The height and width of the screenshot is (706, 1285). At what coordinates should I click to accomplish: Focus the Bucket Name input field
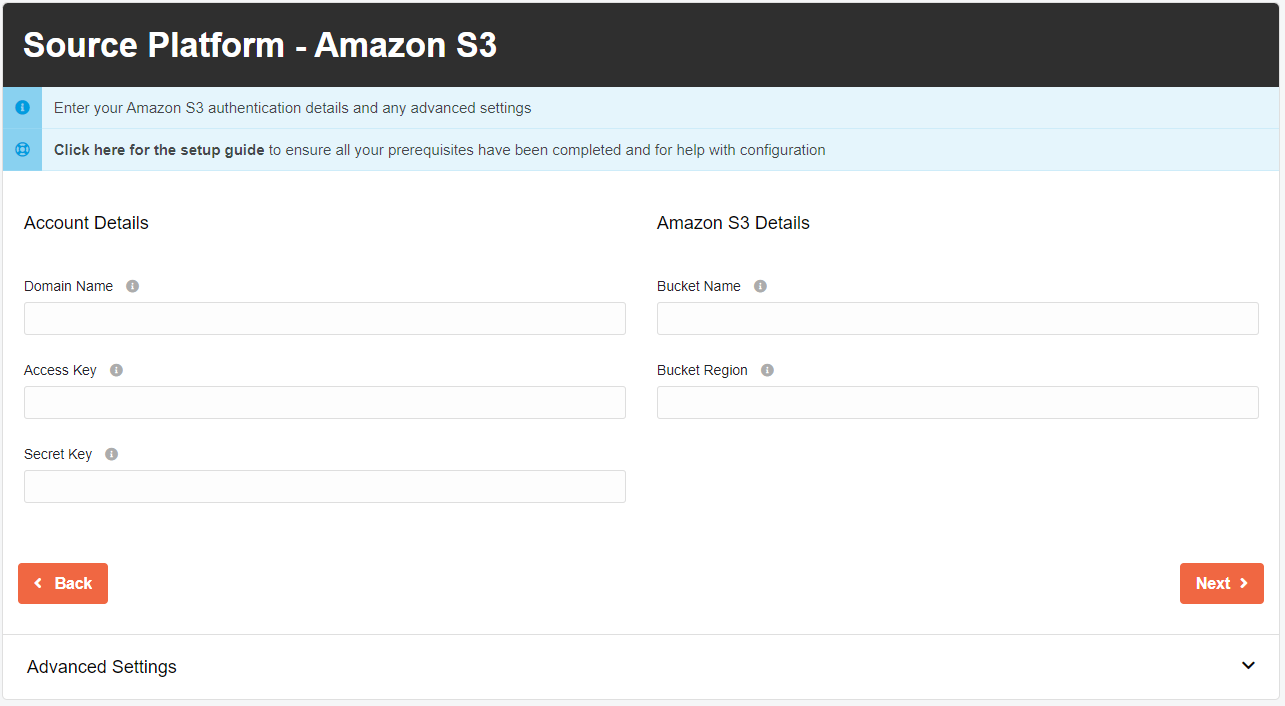(x=958, y=318)
